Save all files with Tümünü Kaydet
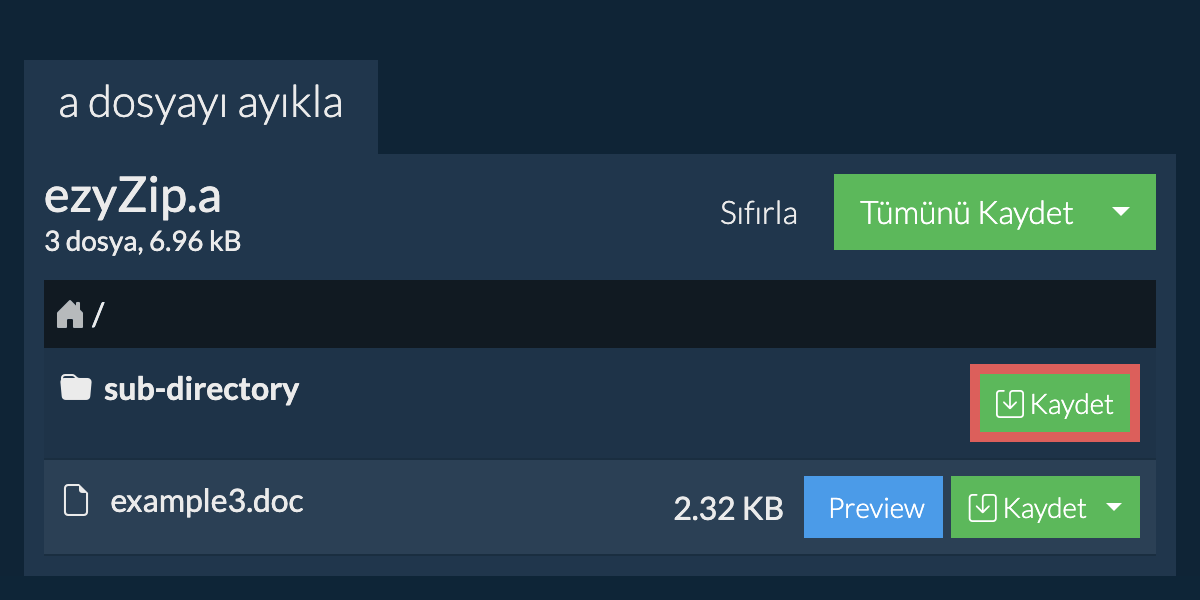This screenshot has width=1200, height=600. tap(967, 212)
